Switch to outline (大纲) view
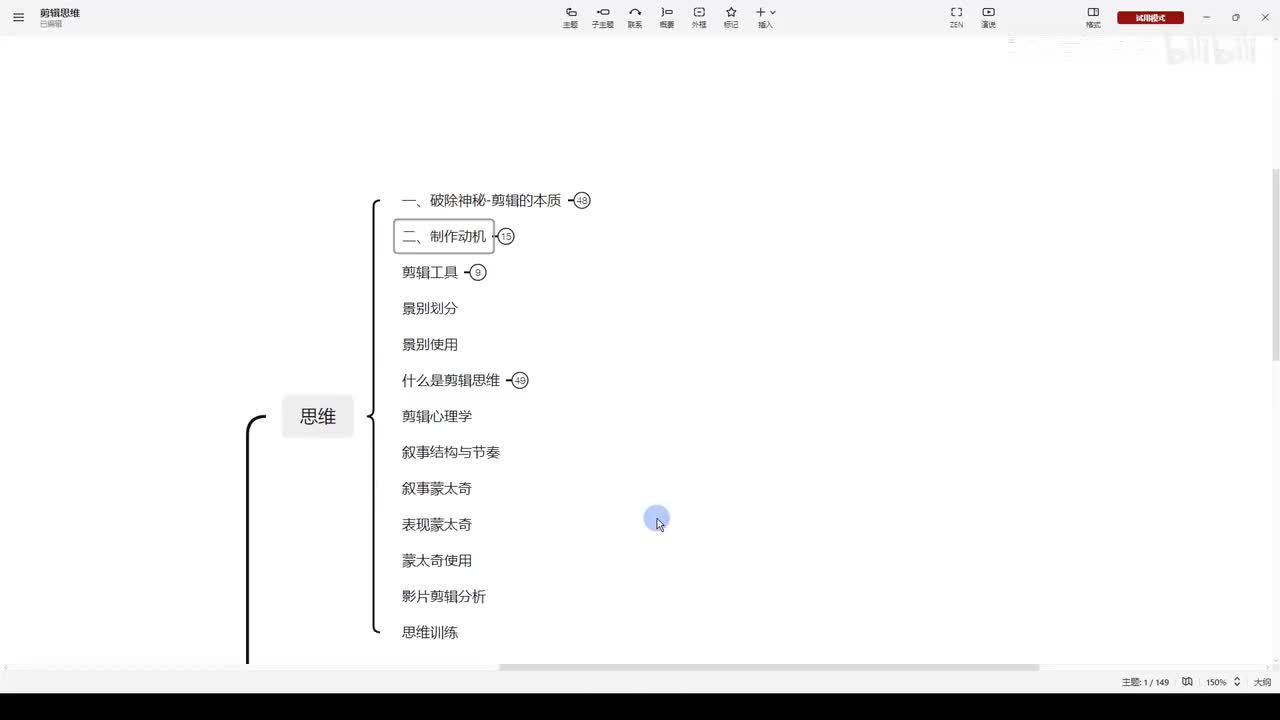This screenshot has width=1280, height=720. pos(1263,682)
